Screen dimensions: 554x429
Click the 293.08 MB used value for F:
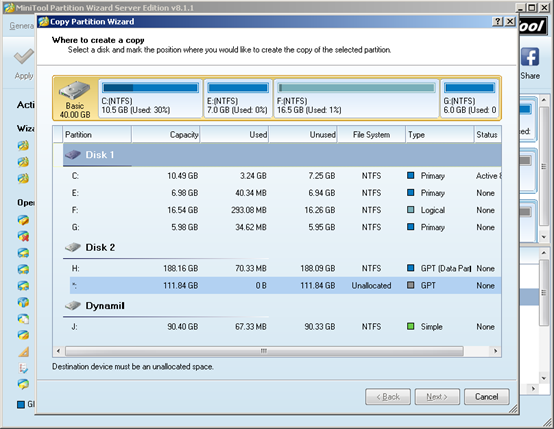pos(249,210)
